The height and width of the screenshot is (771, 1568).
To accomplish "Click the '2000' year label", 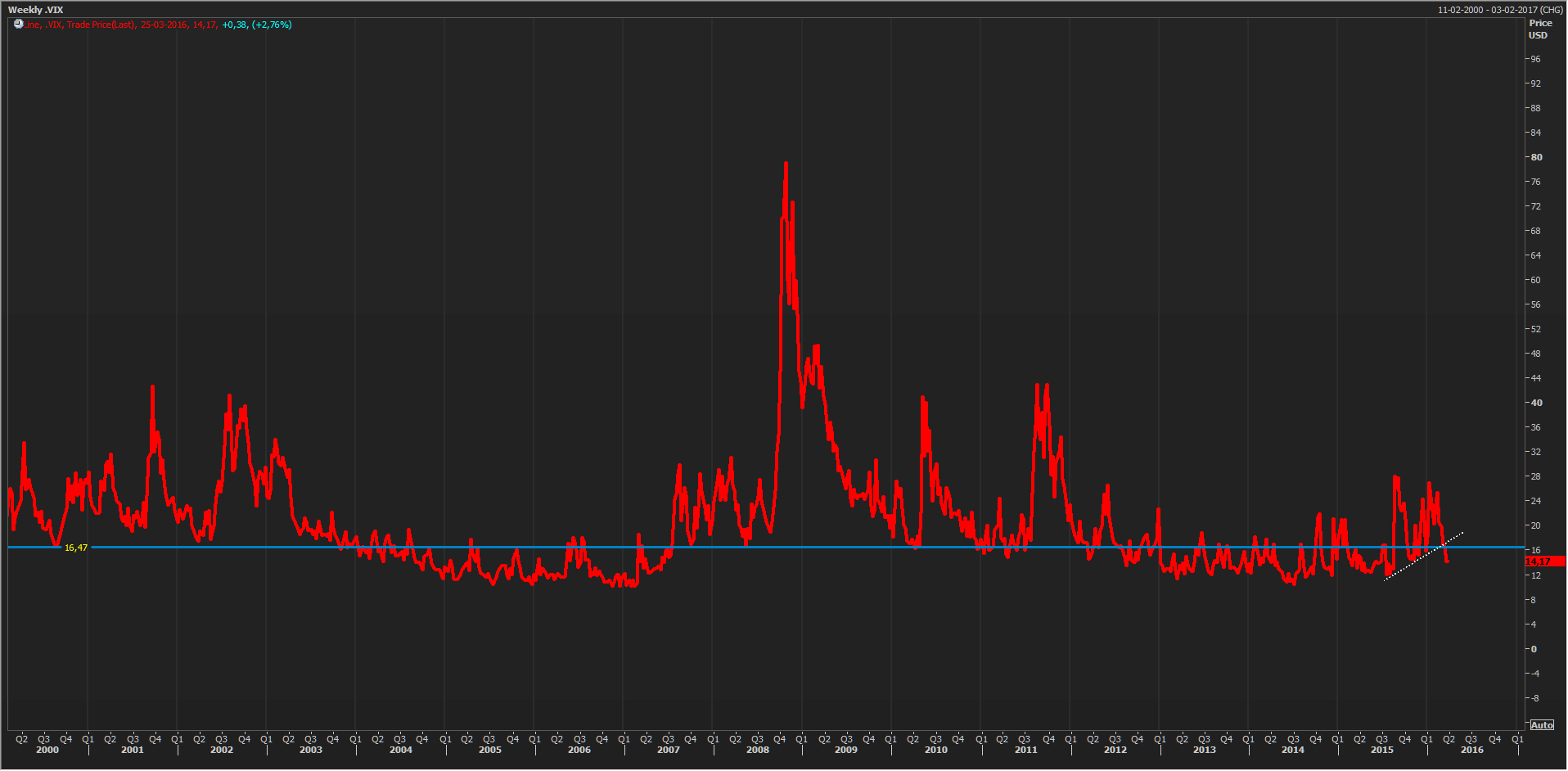I will (47, 750).
